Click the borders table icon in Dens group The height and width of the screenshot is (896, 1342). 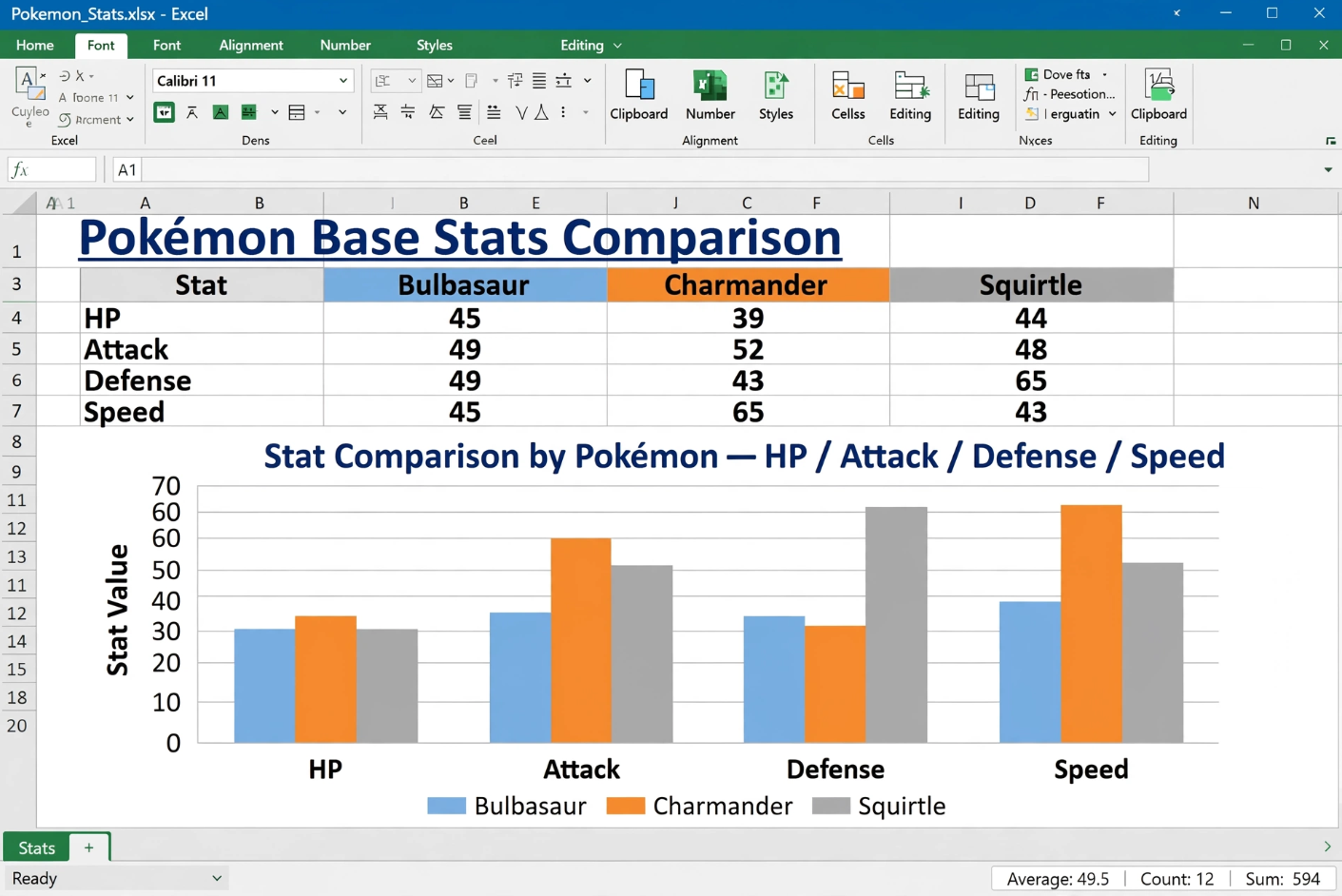click(297, 113)
